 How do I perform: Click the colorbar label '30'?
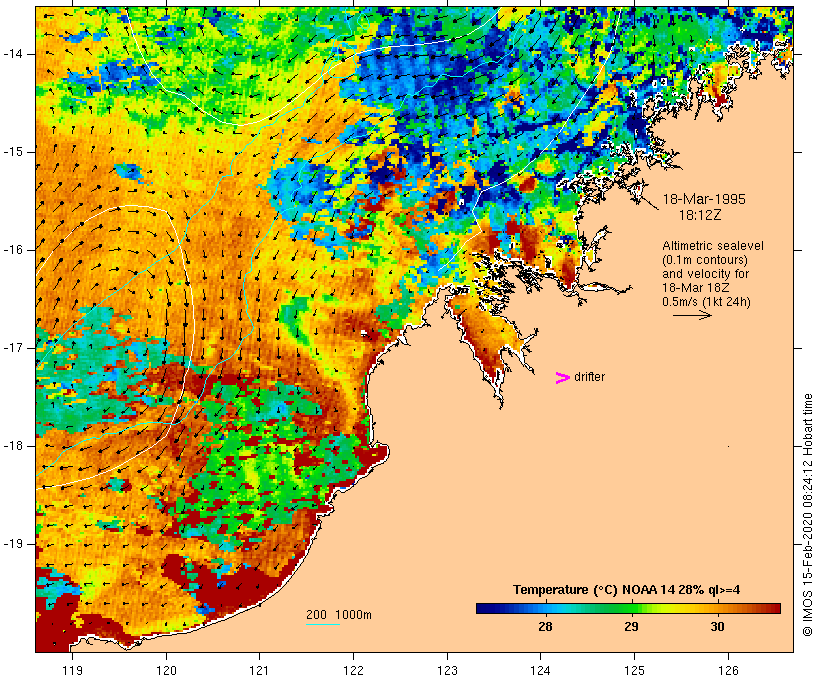[717, 626]
